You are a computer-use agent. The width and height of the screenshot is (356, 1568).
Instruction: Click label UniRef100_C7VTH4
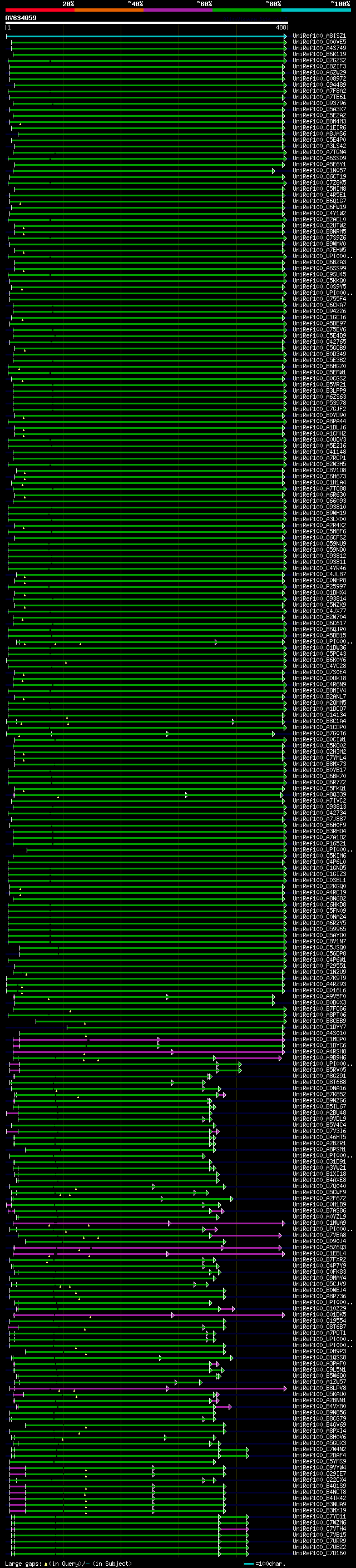pos(319,1529)
